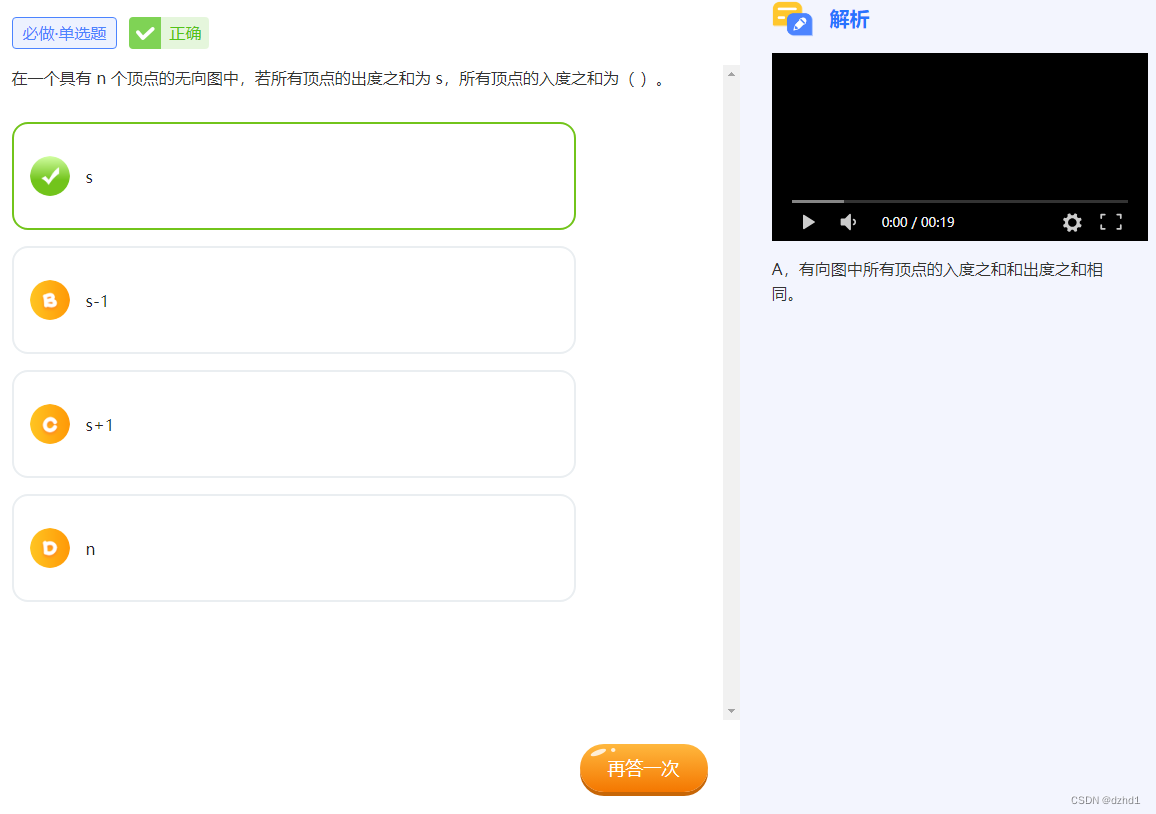Click the orange D badge icon
The height and width of the screenshot is (814, 1156).
50,548
